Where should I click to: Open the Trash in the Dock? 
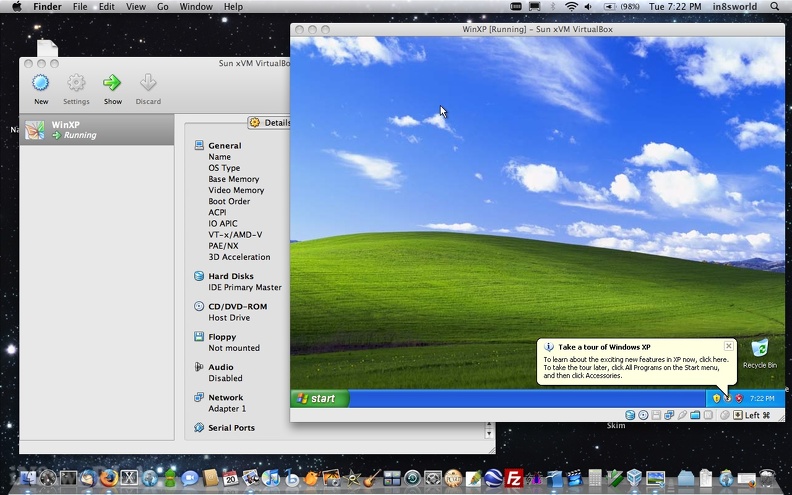click(767, 477)
